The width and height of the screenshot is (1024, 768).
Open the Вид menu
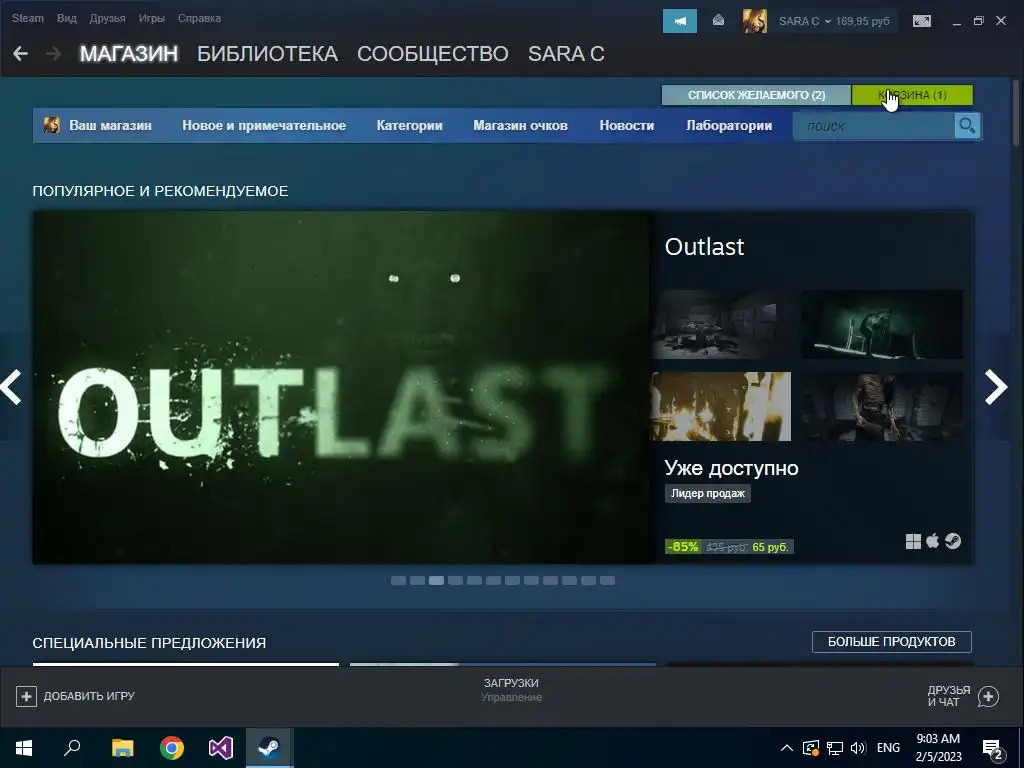[67, 18]
